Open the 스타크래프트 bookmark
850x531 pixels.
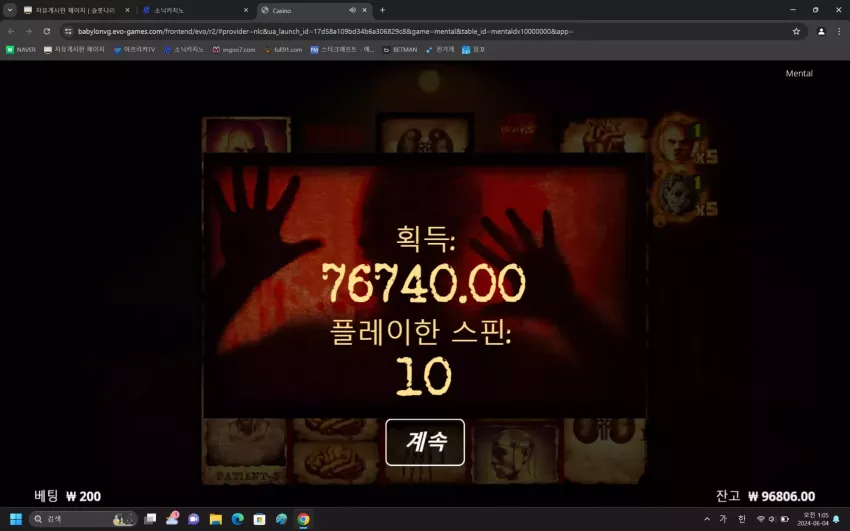(342, 49)
